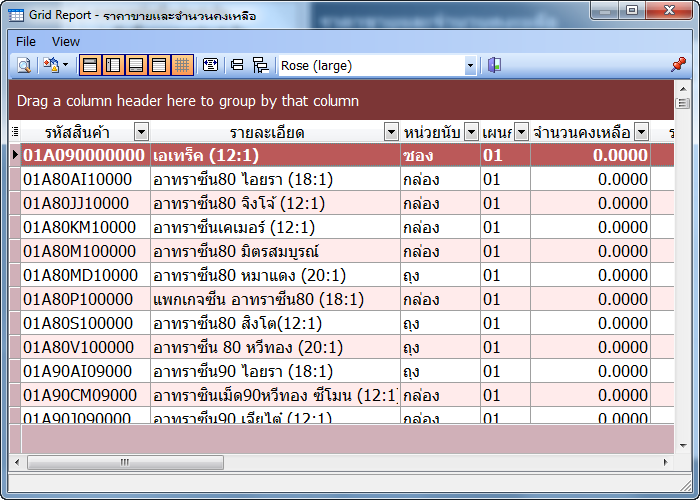Click the column auto-width icon
The width and height of the screenshot is (700, 500).
pos(210,65)
